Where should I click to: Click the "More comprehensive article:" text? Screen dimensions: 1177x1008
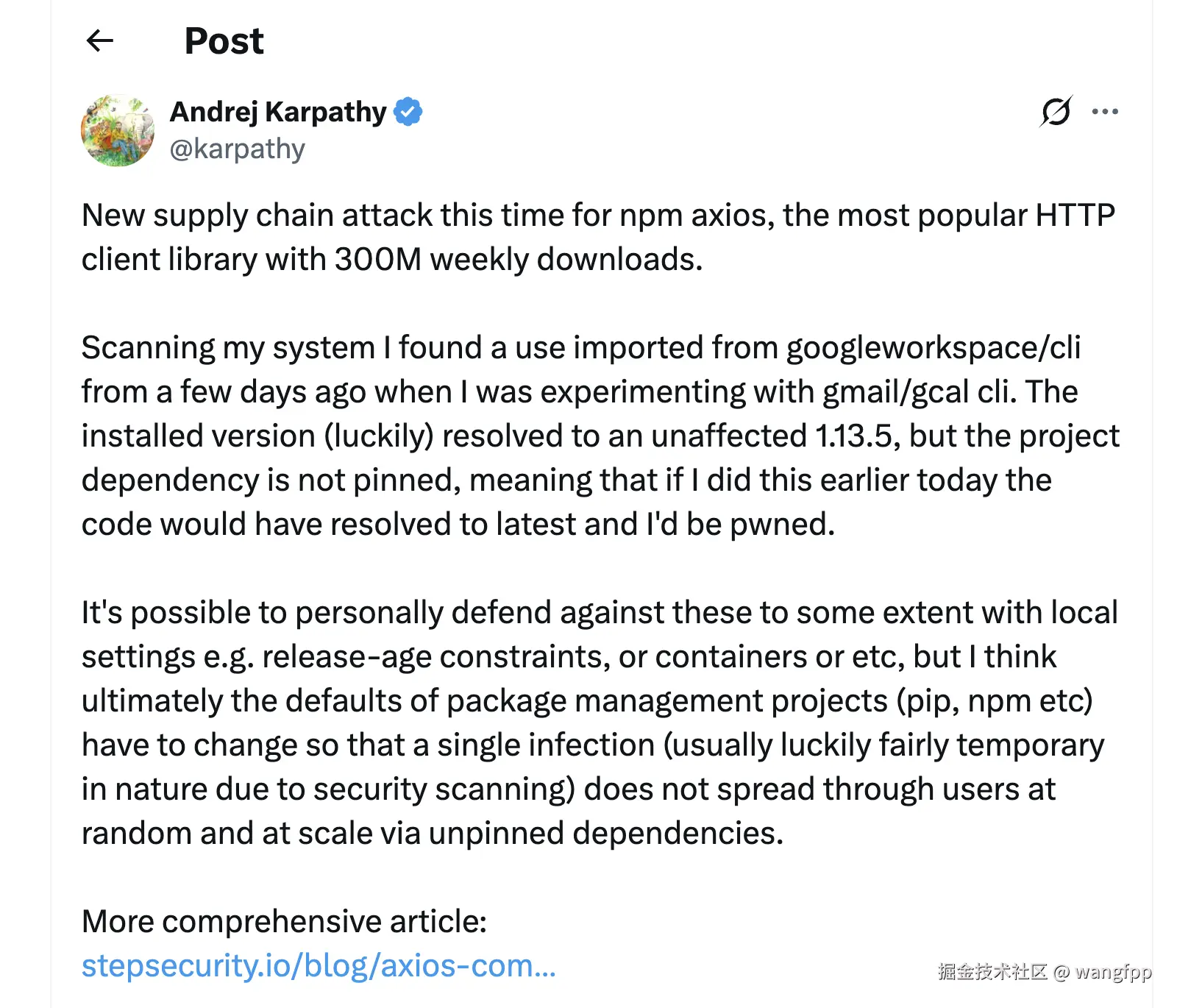[284, 921]
